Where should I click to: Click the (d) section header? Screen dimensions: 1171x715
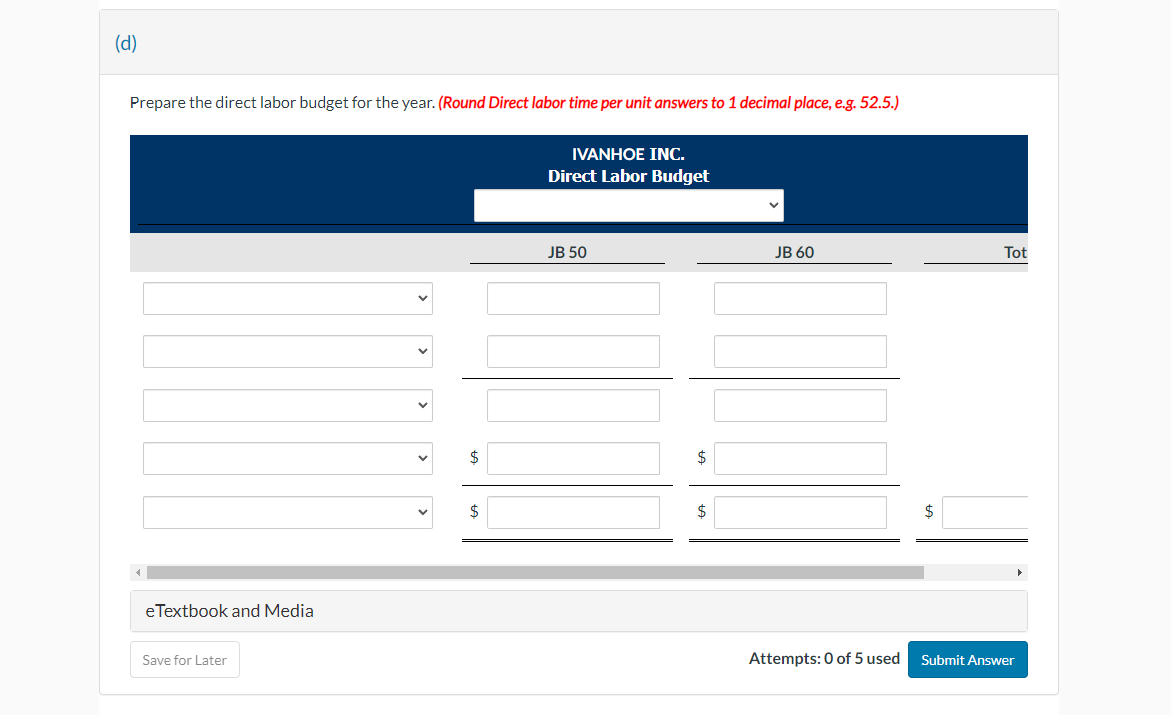pyautogui.click(x=125, y=43)
